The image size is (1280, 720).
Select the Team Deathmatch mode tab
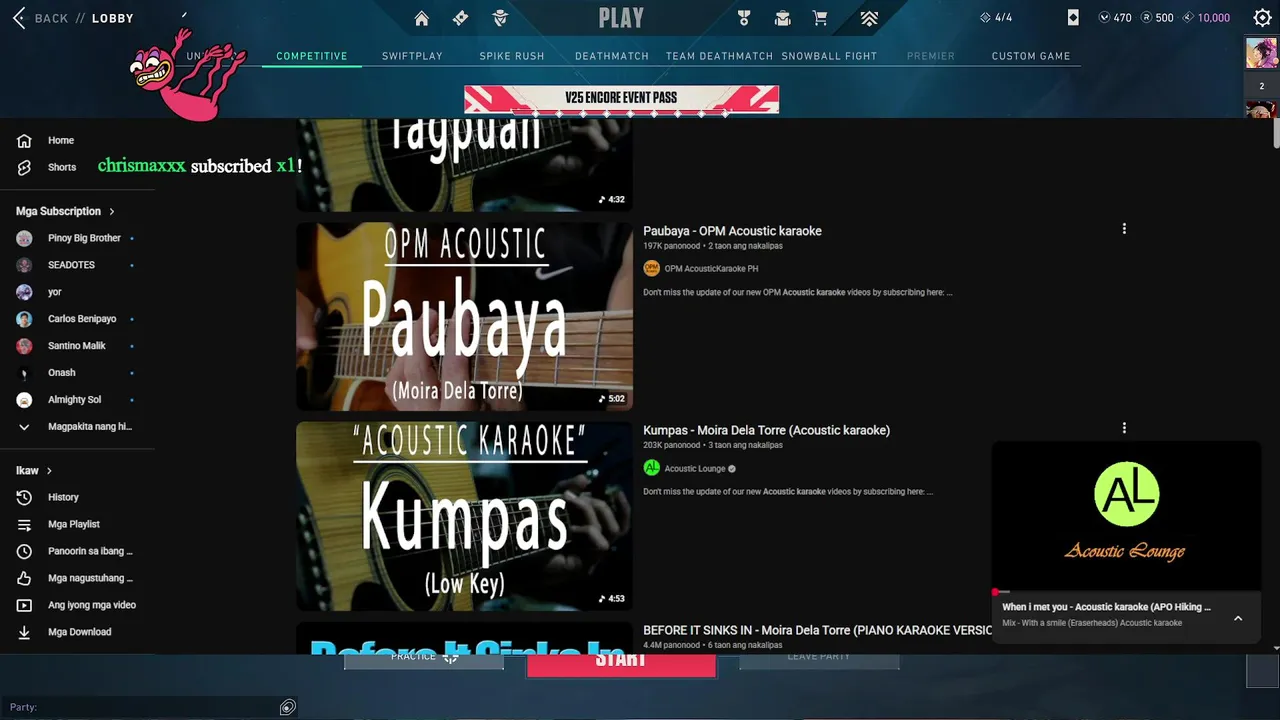[720, 56]
